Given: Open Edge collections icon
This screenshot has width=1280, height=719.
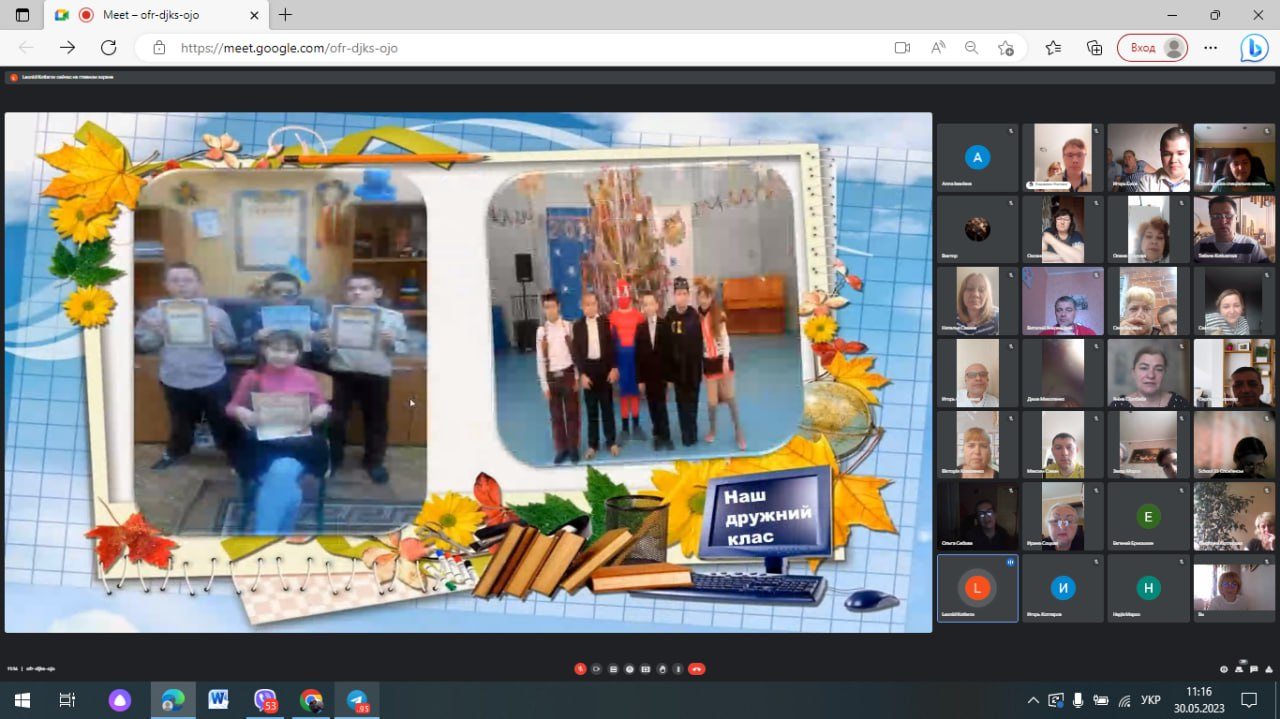Looking at the screenshot, I should [x=1095, y=47].
